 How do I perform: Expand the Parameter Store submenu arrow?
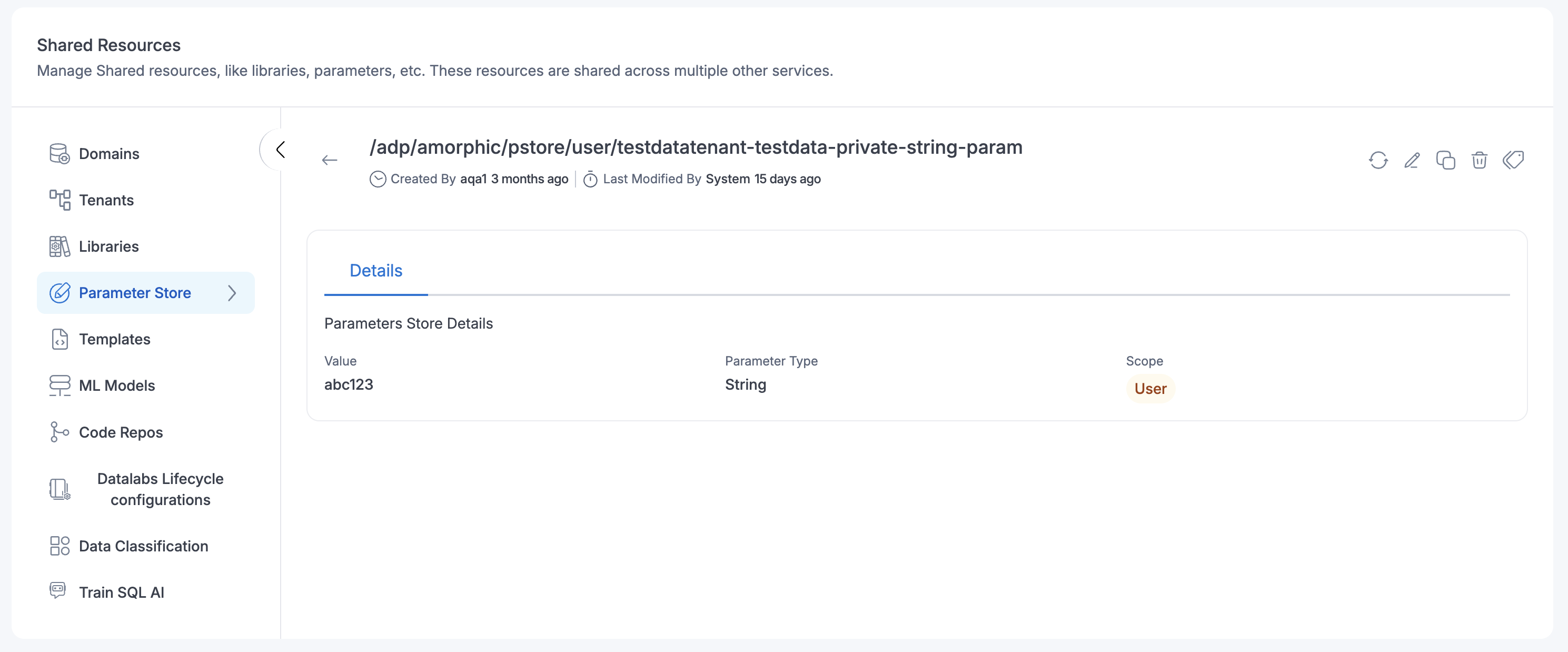pos(232,293)
